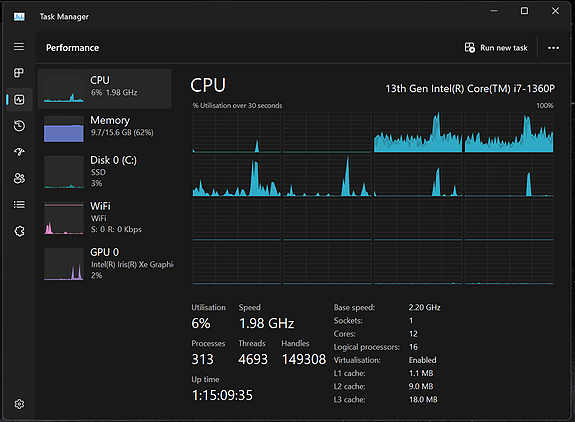Select the Memory performance entry
The image size is (575, 422).
pyautogui.click(x=105, y=129)
